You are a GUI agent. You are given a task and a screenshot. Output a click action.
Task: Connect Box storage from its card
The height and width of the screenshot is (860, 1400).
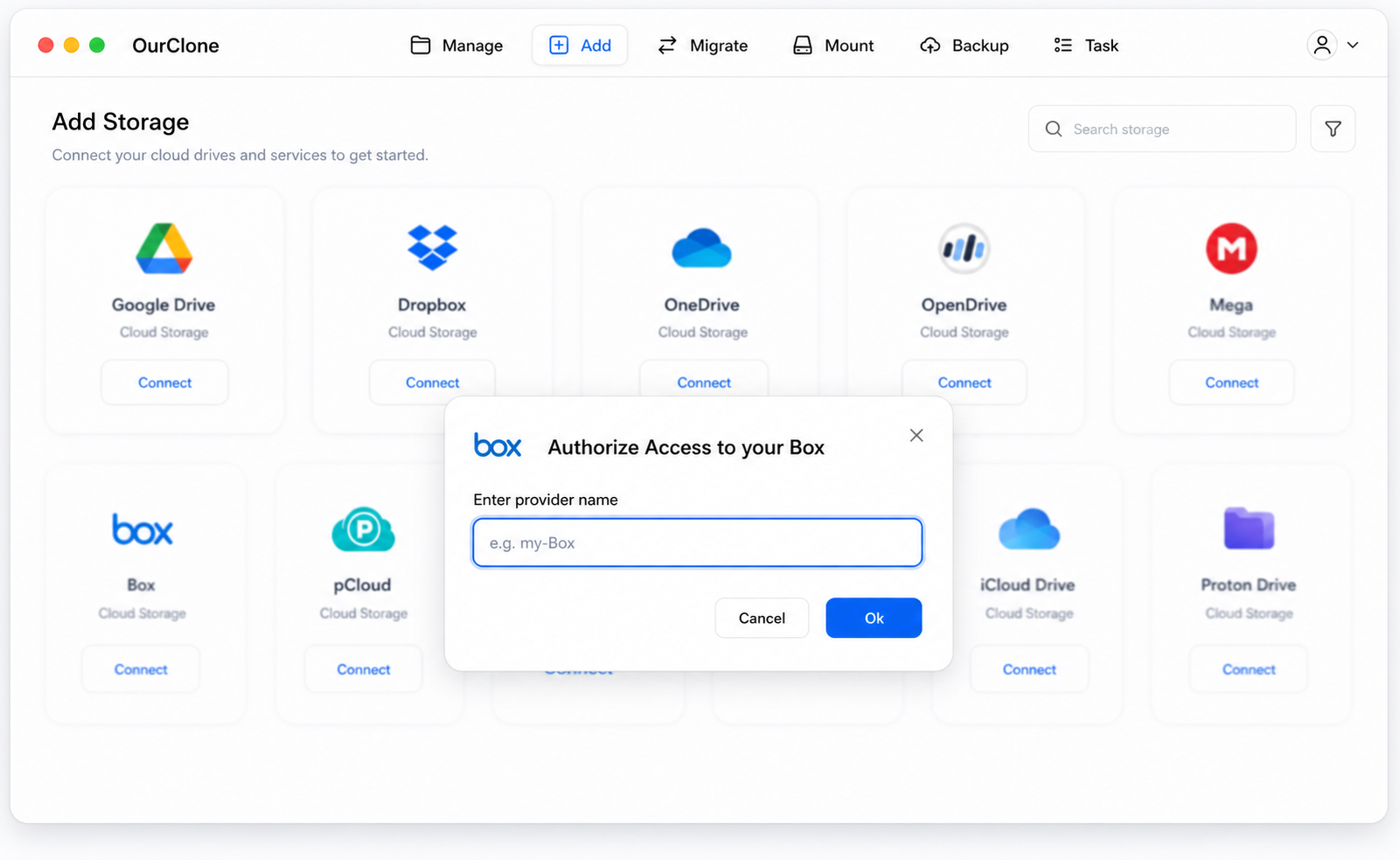click(x=141, y=669)
